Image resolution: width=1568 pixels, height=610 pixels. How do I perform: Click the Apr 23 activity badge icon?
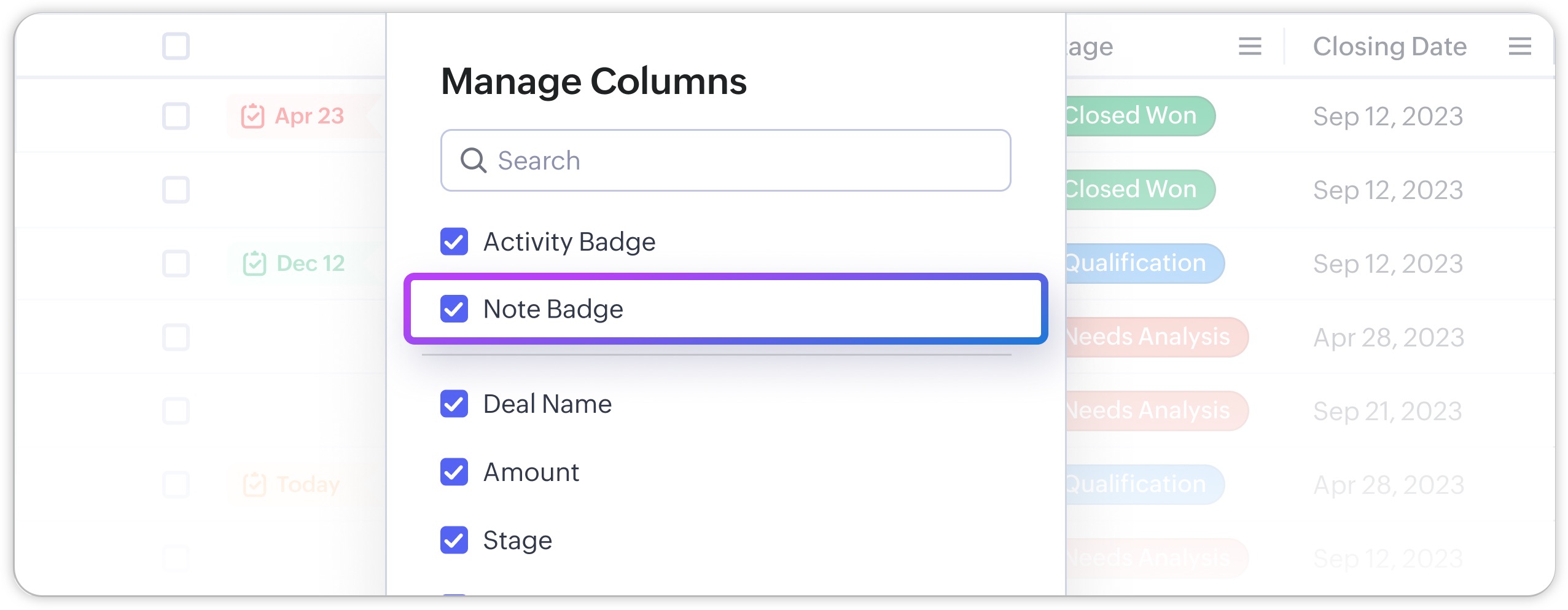[252, 116]
